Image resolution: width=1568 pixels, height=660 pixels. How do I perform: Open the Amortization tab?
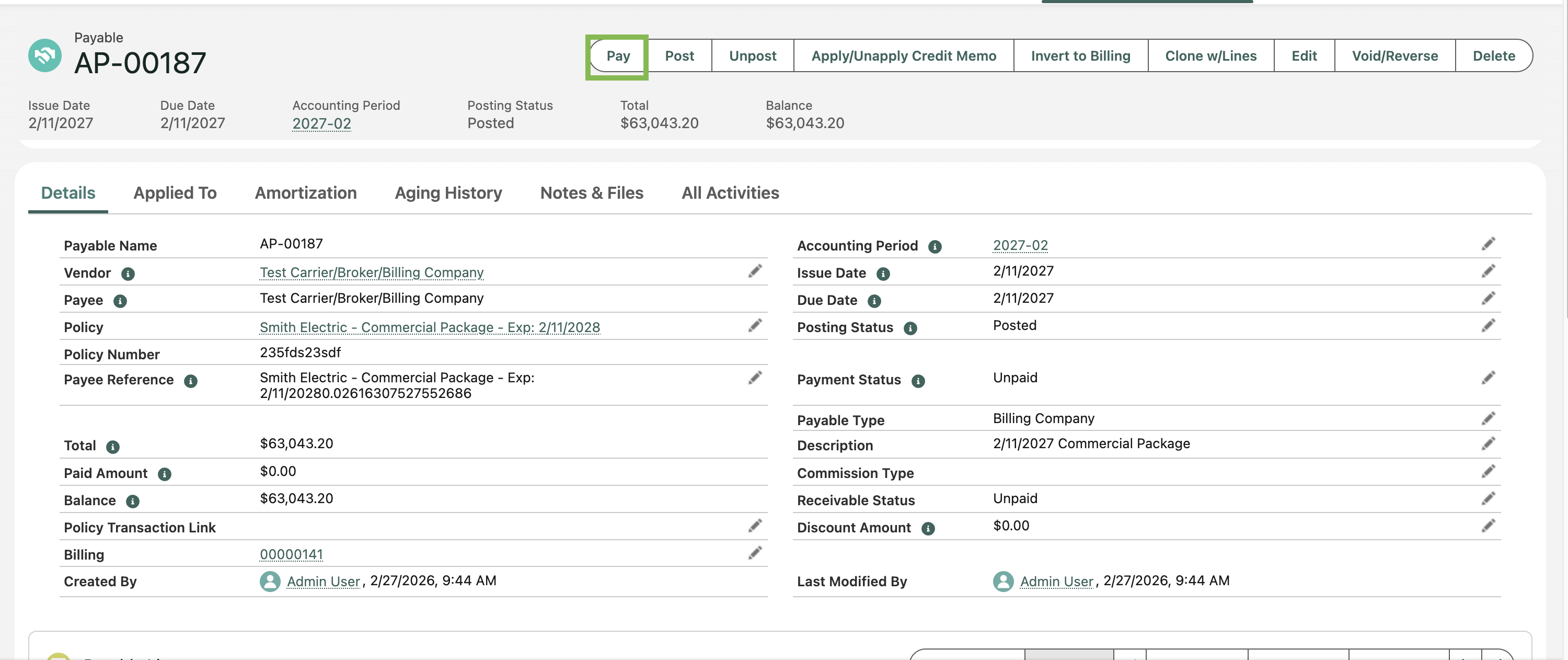(306, 193)
